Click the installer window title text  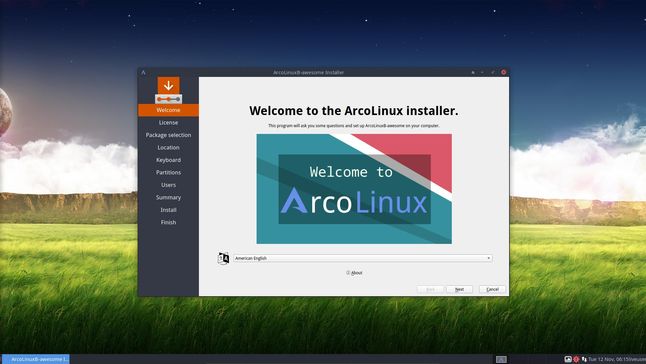click(x=308, y=72)
